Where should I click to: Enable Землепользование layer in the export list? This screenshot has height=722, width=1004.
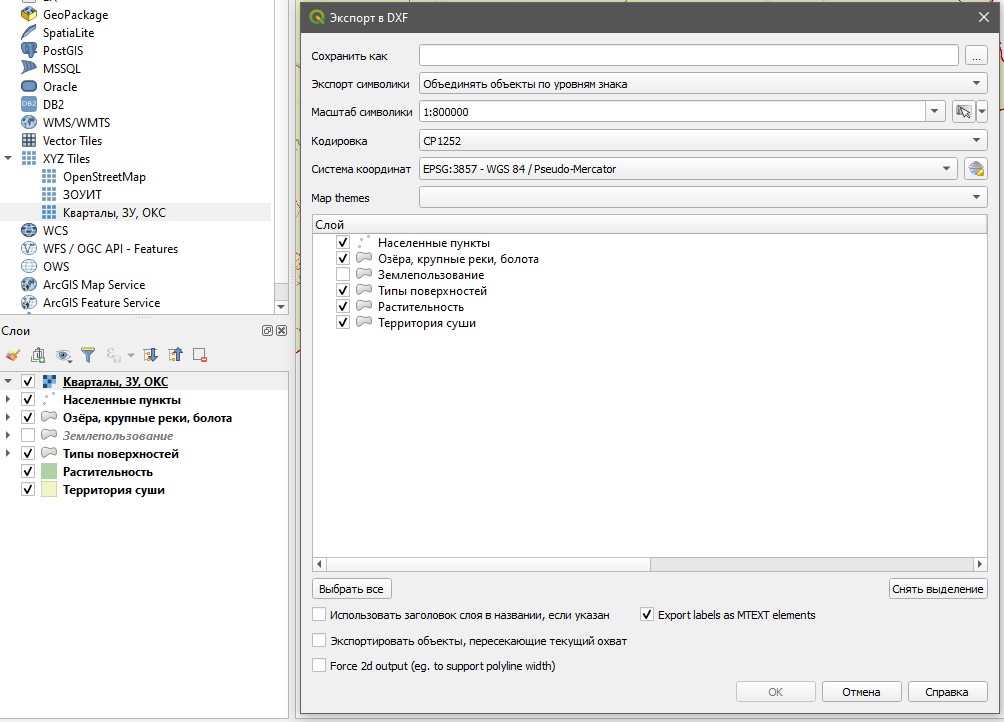pyautogui.click(x=343, y=275)
